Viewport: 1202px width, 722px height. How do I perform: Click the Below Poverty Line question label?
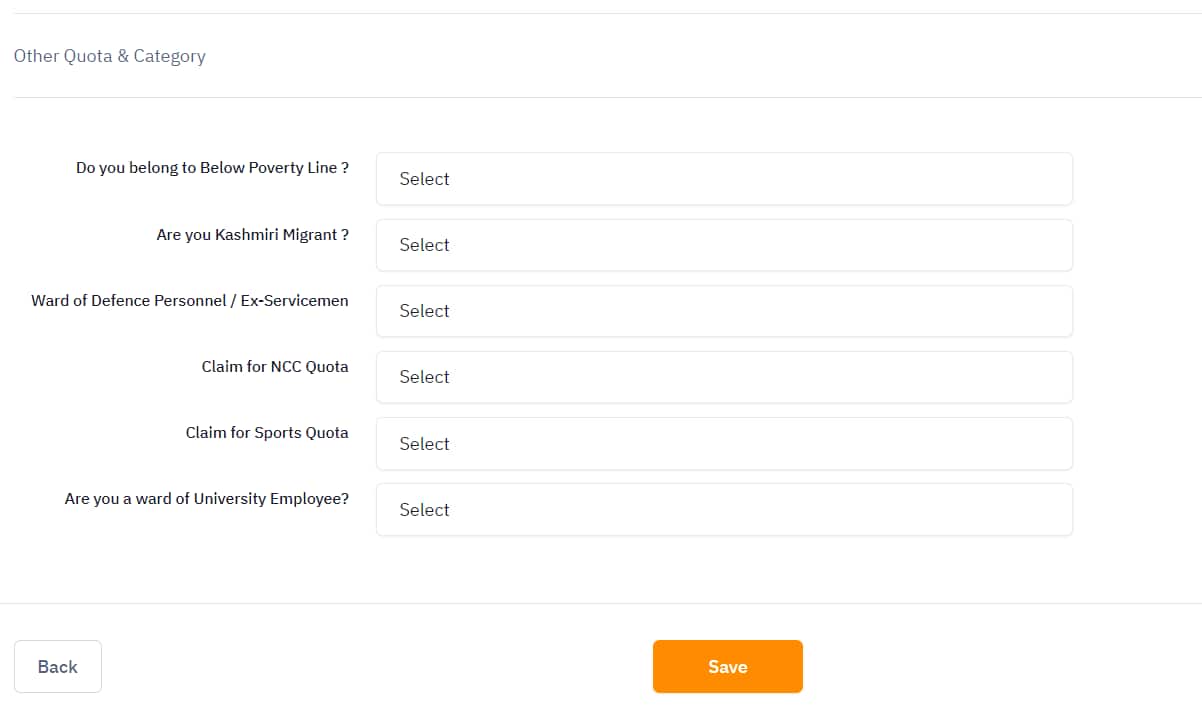pyautogui.click(x=212, y=167)
